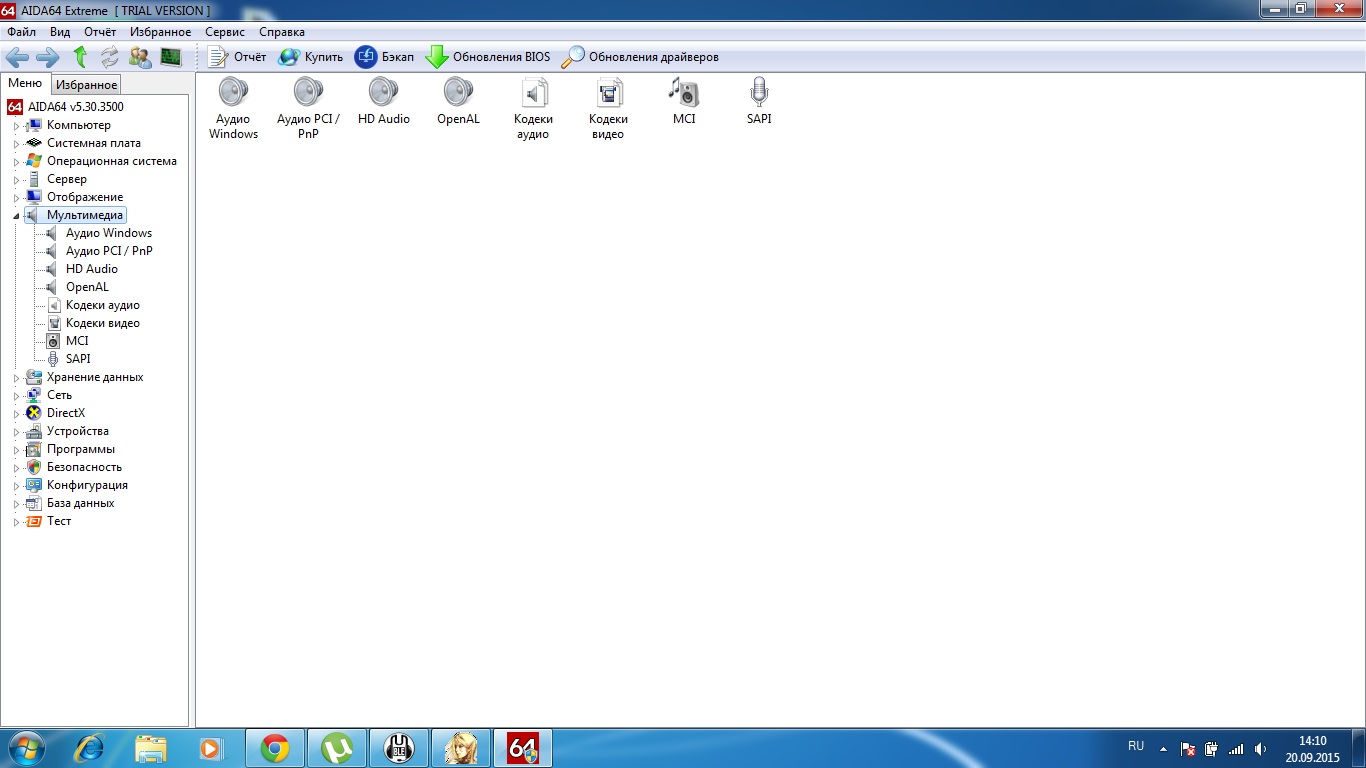Select Конфигурация in the tree

point(87,485)
